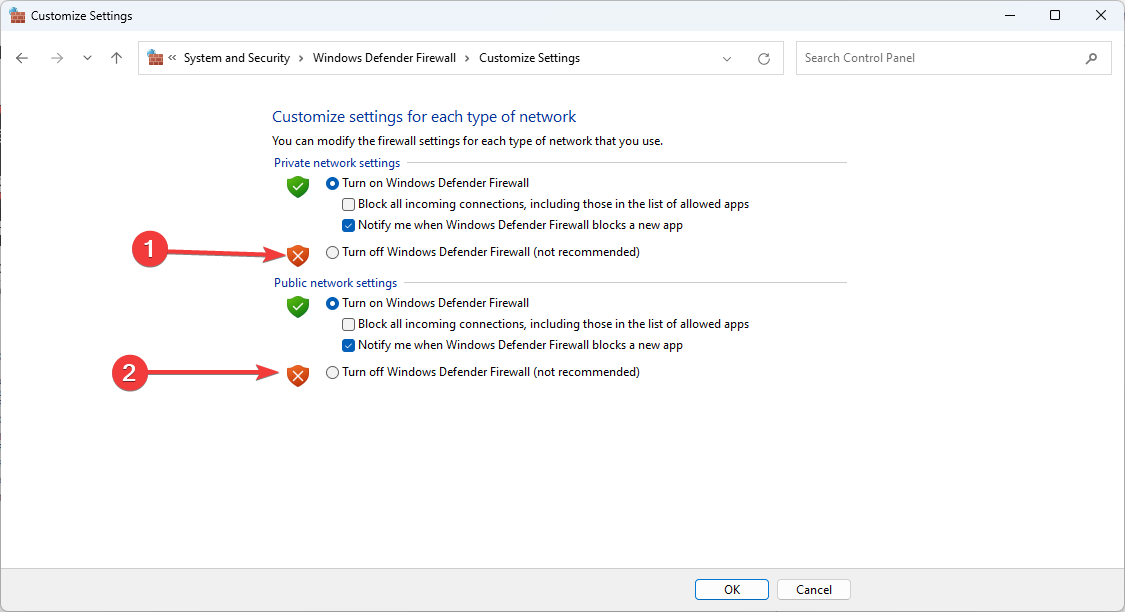Maximize the Customize Settings window
1125x612 pixels.
point(1055,15)
